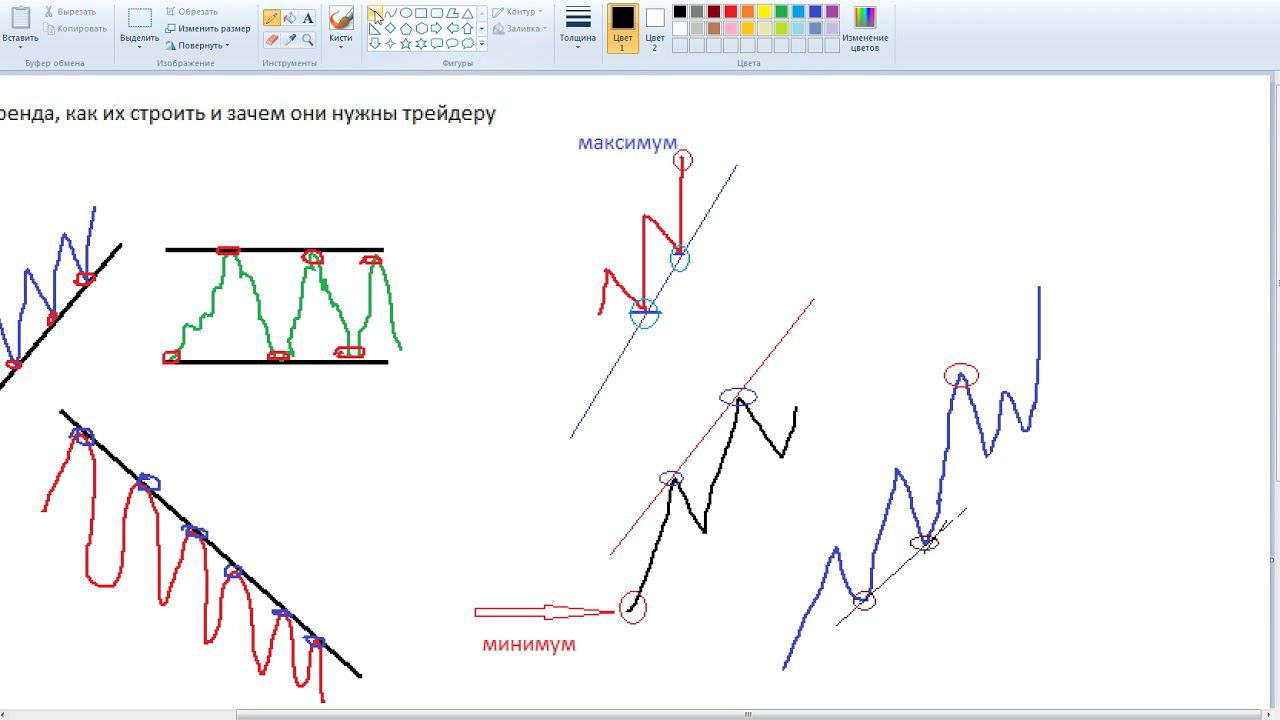Choose the Four-point star shape
The height and width of the screenshot is (720, 1280).
point(391,43)
